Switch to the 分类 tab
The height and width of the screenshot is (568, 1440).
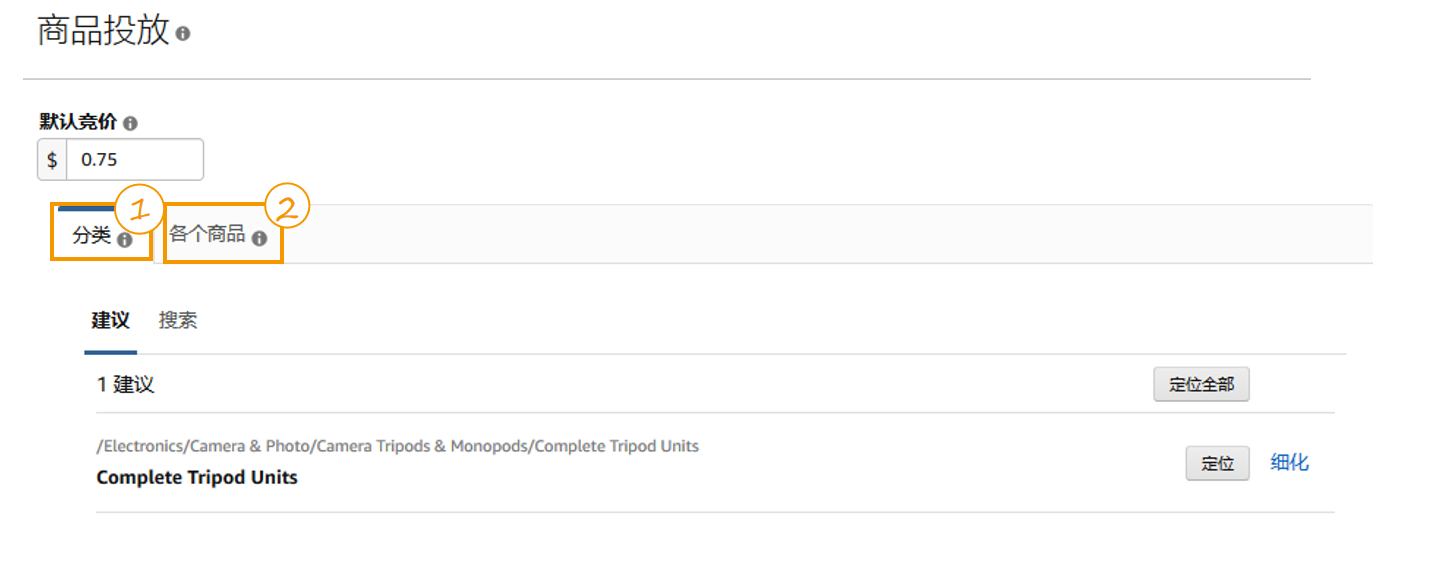coord(92,237)
